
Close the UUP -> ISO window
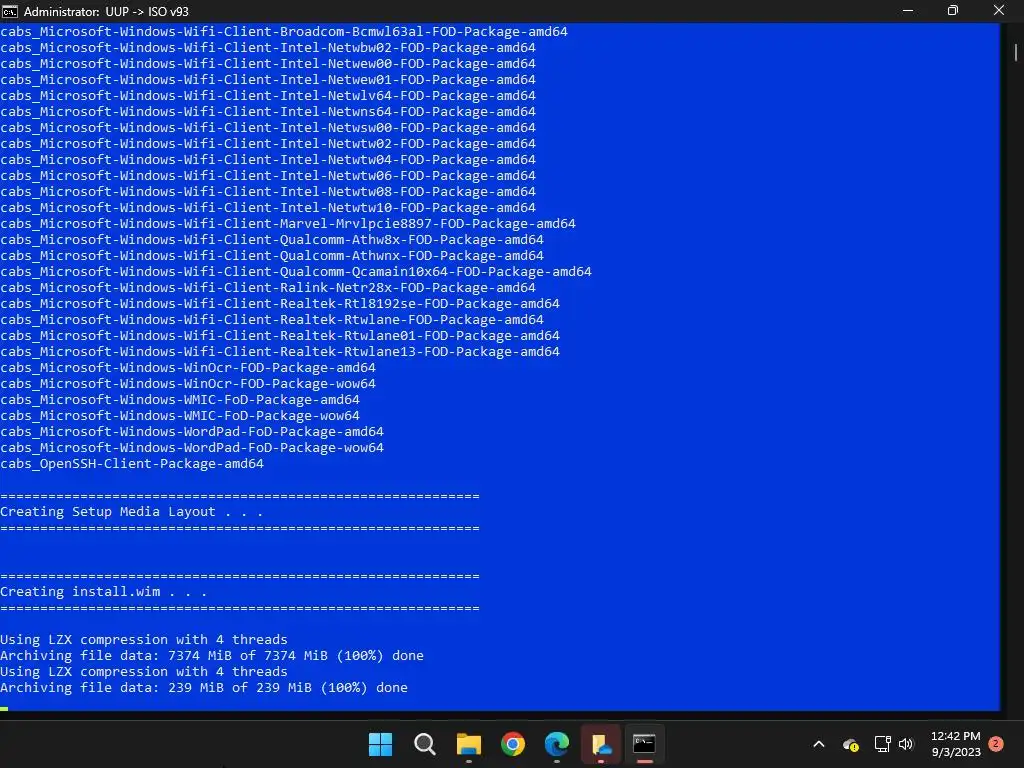pyautogui.click(x=999, y=11)
